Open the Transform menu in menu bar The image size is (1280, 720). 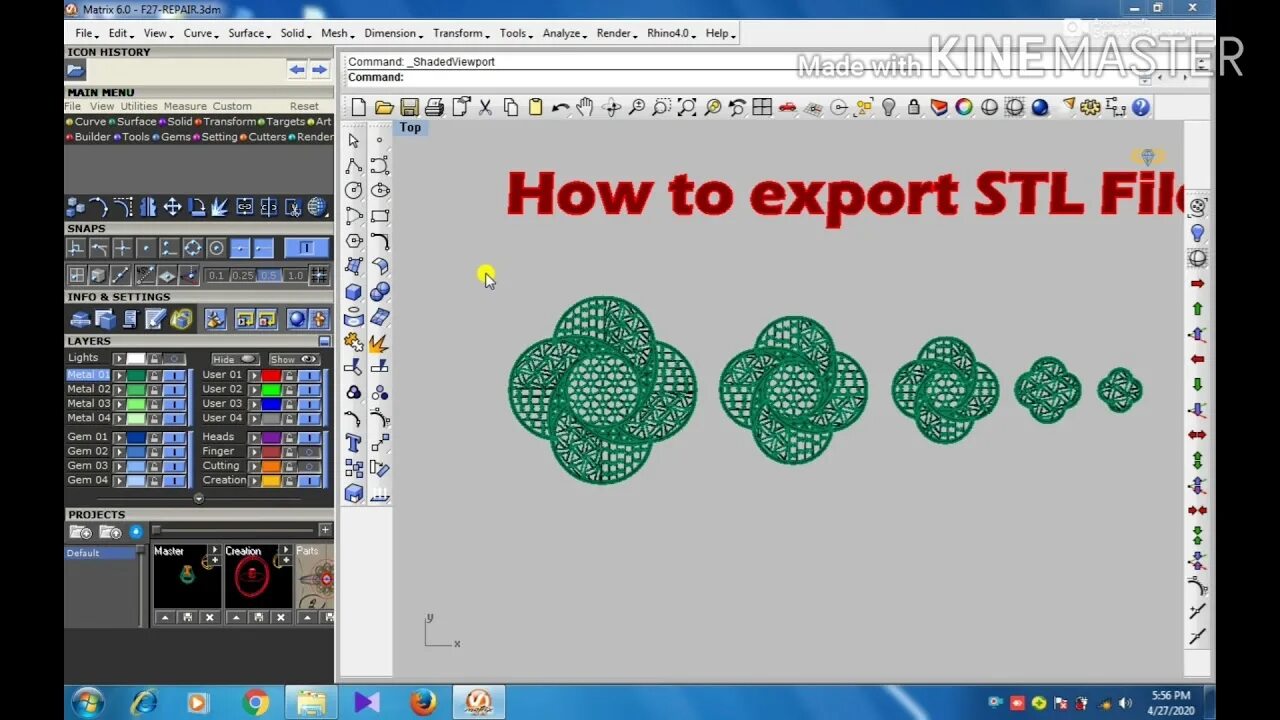460,33
